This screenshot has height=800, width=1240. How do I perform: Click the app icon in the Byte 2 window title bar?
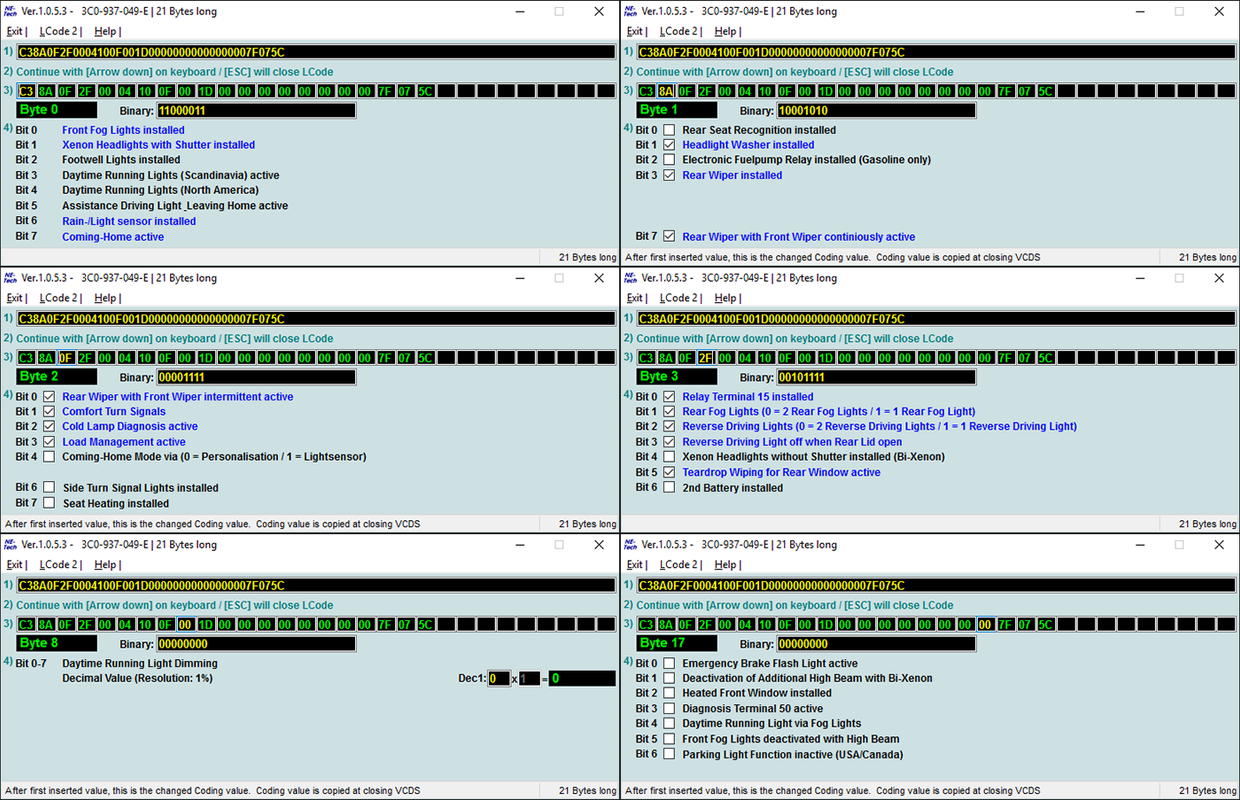tap(11, 278)
